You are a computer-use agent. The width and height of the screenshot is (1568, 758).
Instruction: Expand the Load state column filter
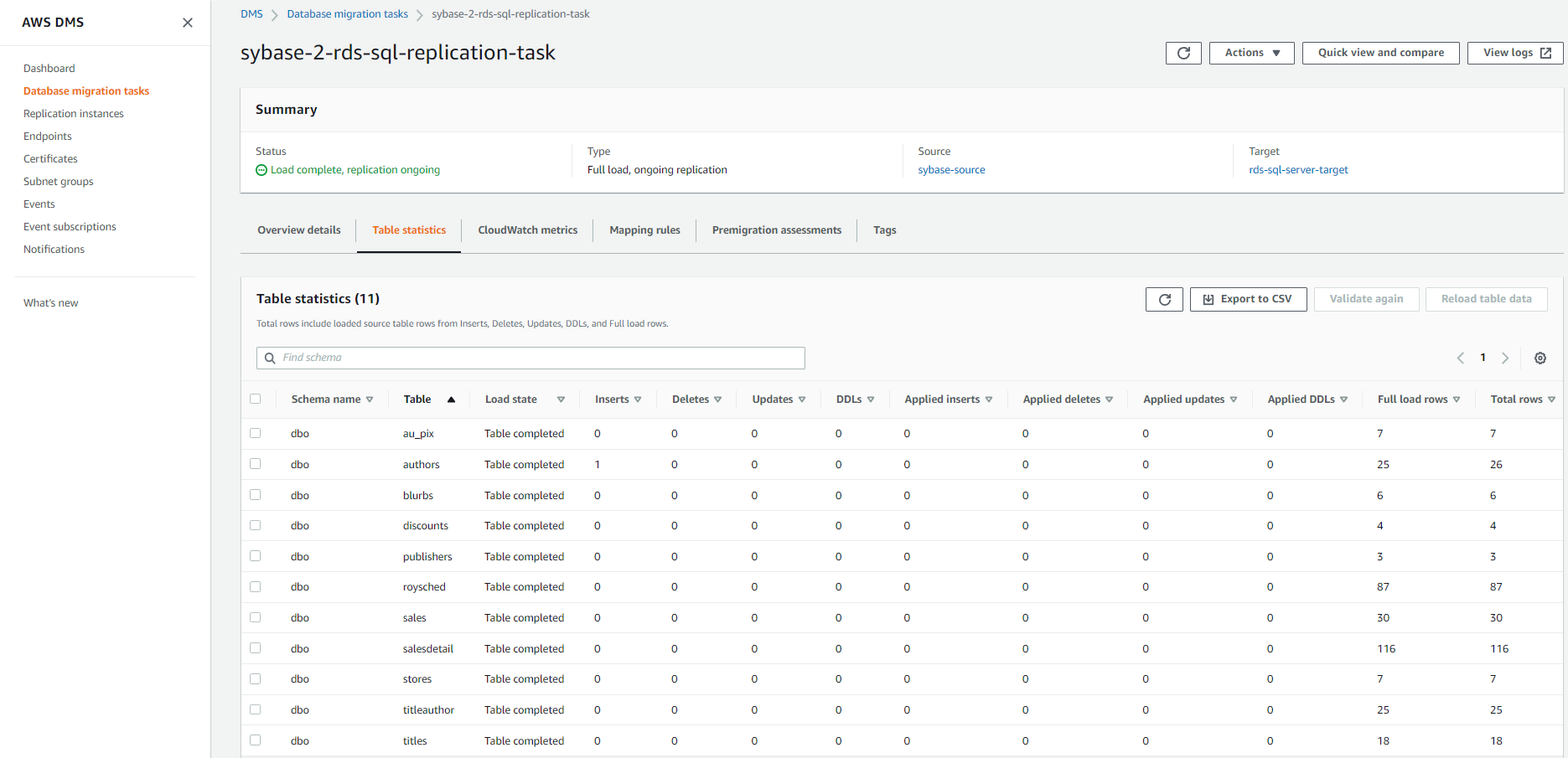[x=561, y=400]
